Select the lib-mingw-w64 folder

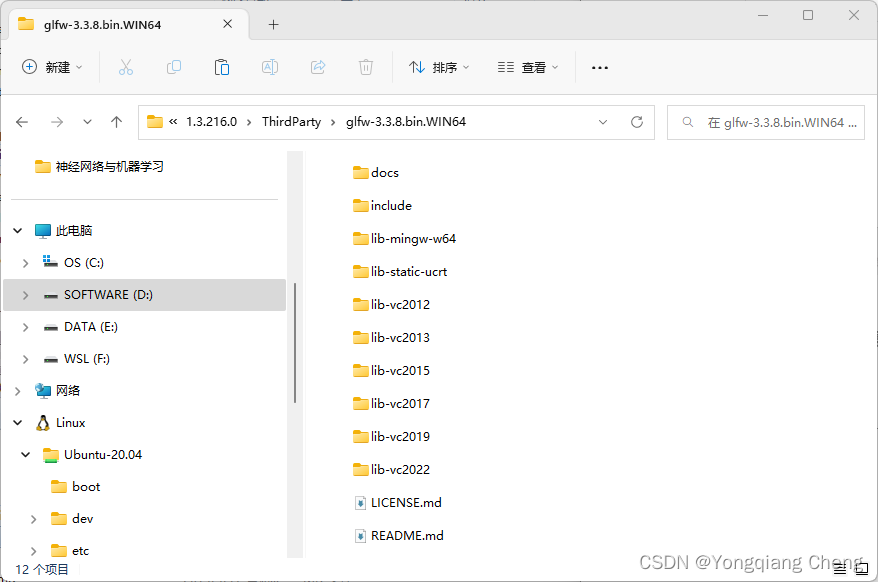[404, 239]
